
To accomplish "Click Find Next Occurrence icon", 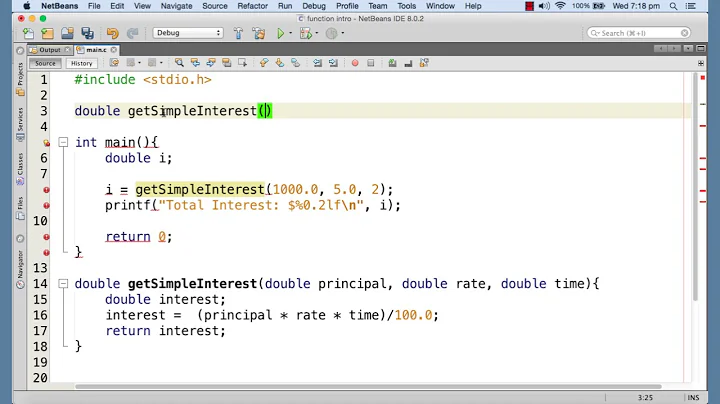I will (211, 63).
